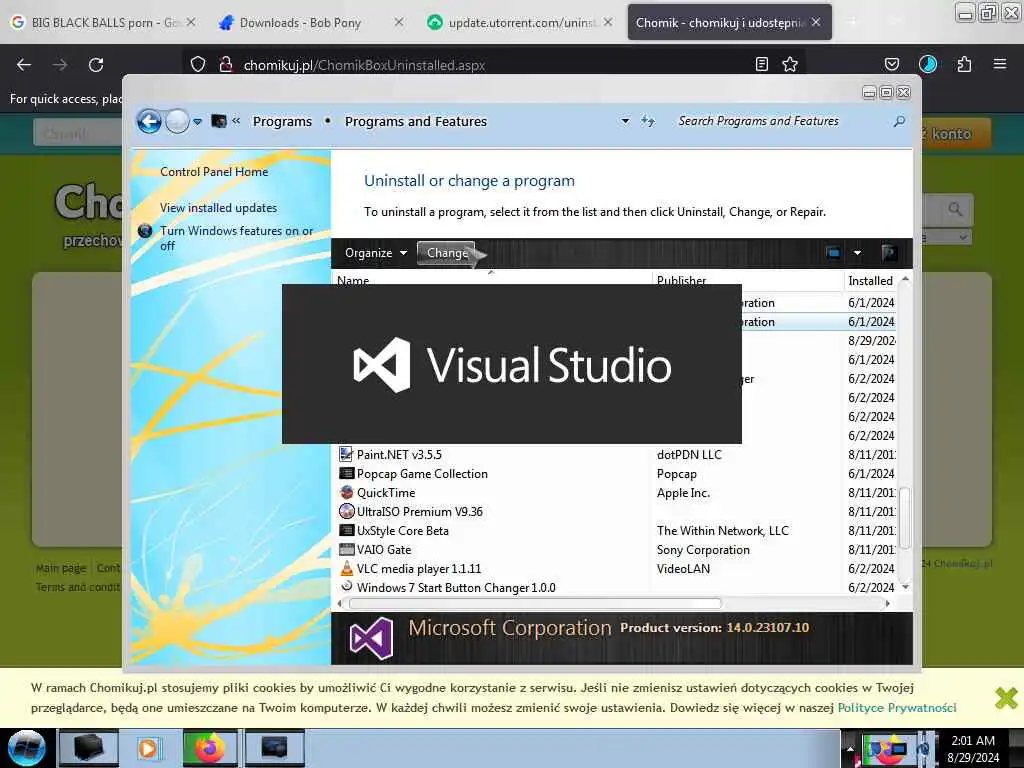Refresh the Programs and Features address bar
The image size is (1024, 768).
tap(648, 121)
